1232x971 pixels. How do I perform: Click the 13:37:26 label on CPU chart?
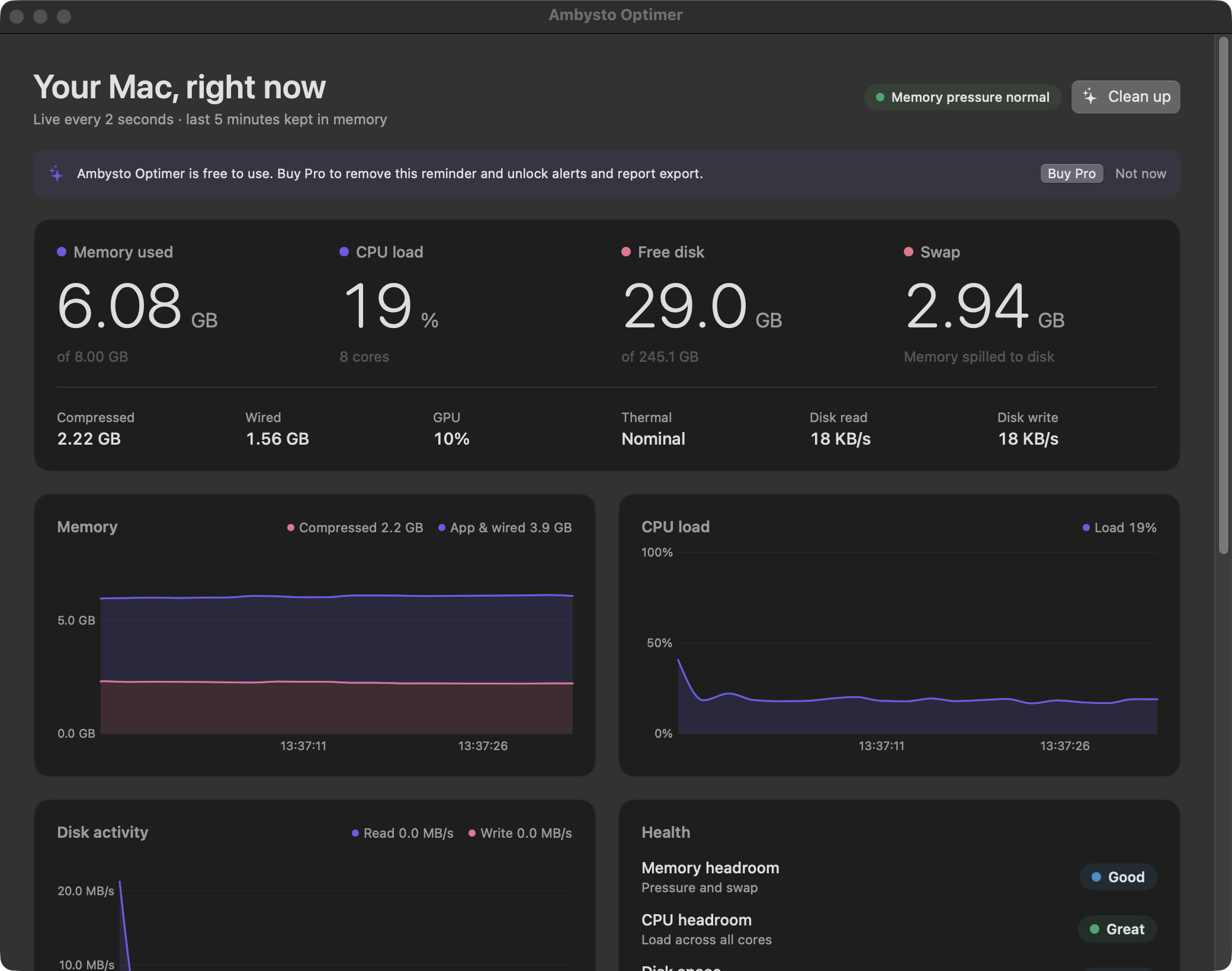[1064, 746]
